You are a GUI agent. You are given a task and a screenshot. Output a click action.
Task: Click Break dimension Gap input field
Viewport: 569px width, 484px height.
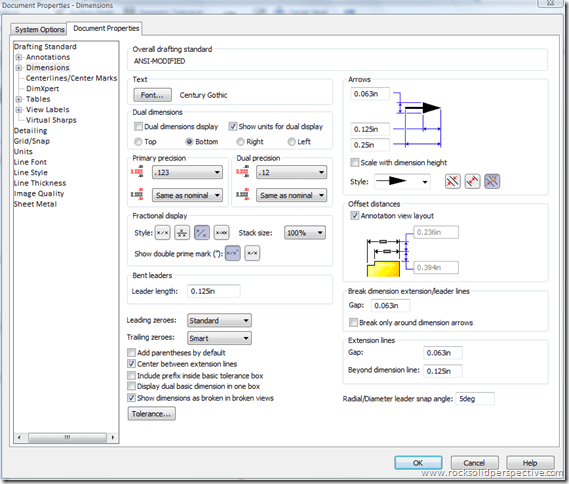(x=390, y=305)
